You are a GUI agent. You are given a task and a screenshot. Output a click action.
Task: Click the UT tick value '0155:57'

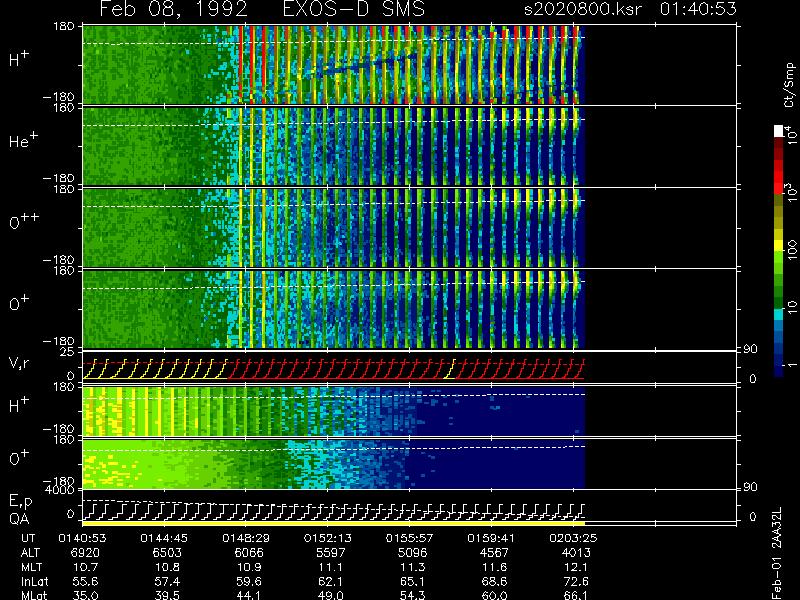[x=410, y=538]
